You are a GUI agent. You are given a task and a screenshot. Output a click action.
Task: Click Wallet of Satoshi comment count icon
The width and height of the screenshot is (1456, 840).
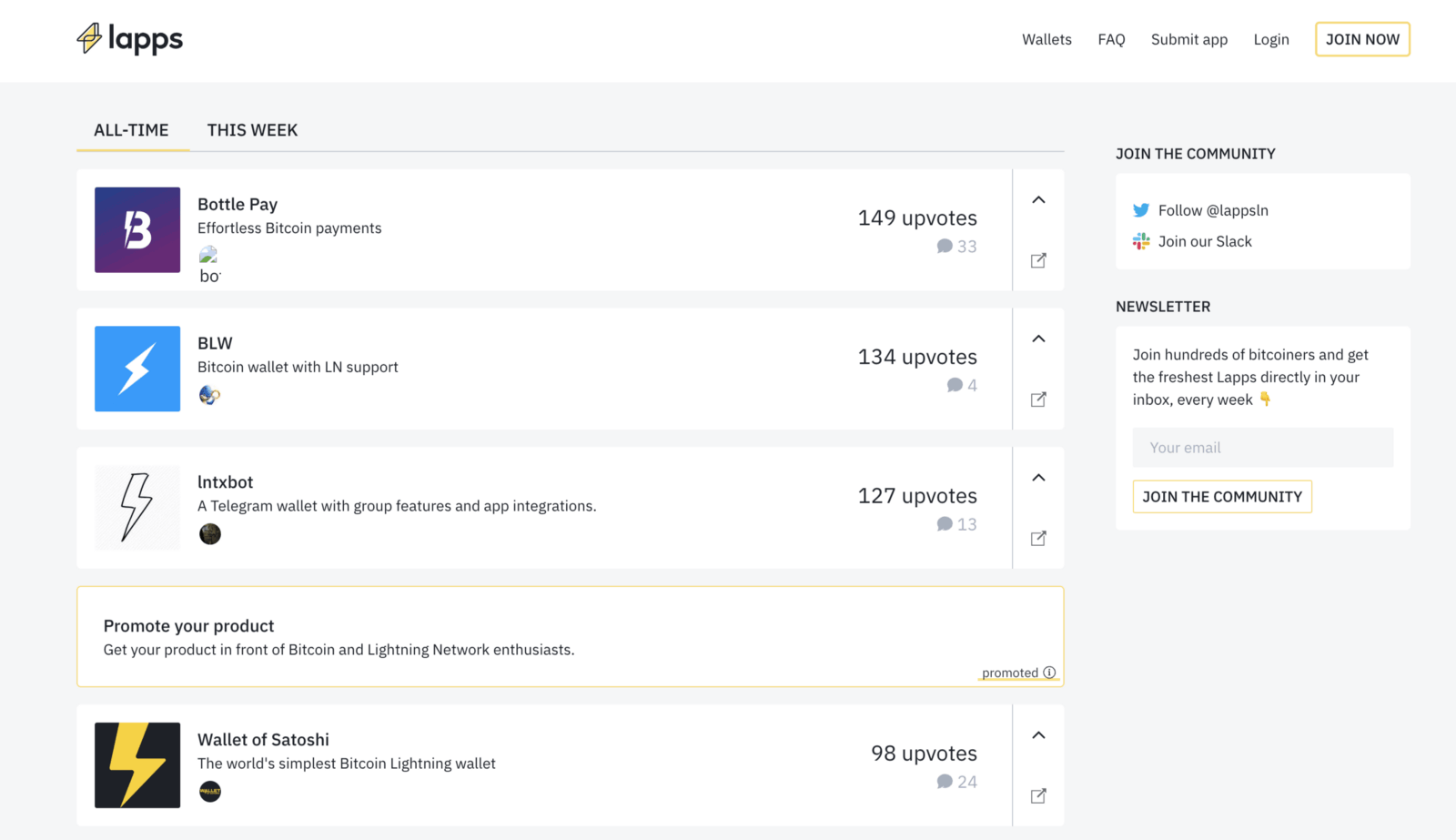945,782
